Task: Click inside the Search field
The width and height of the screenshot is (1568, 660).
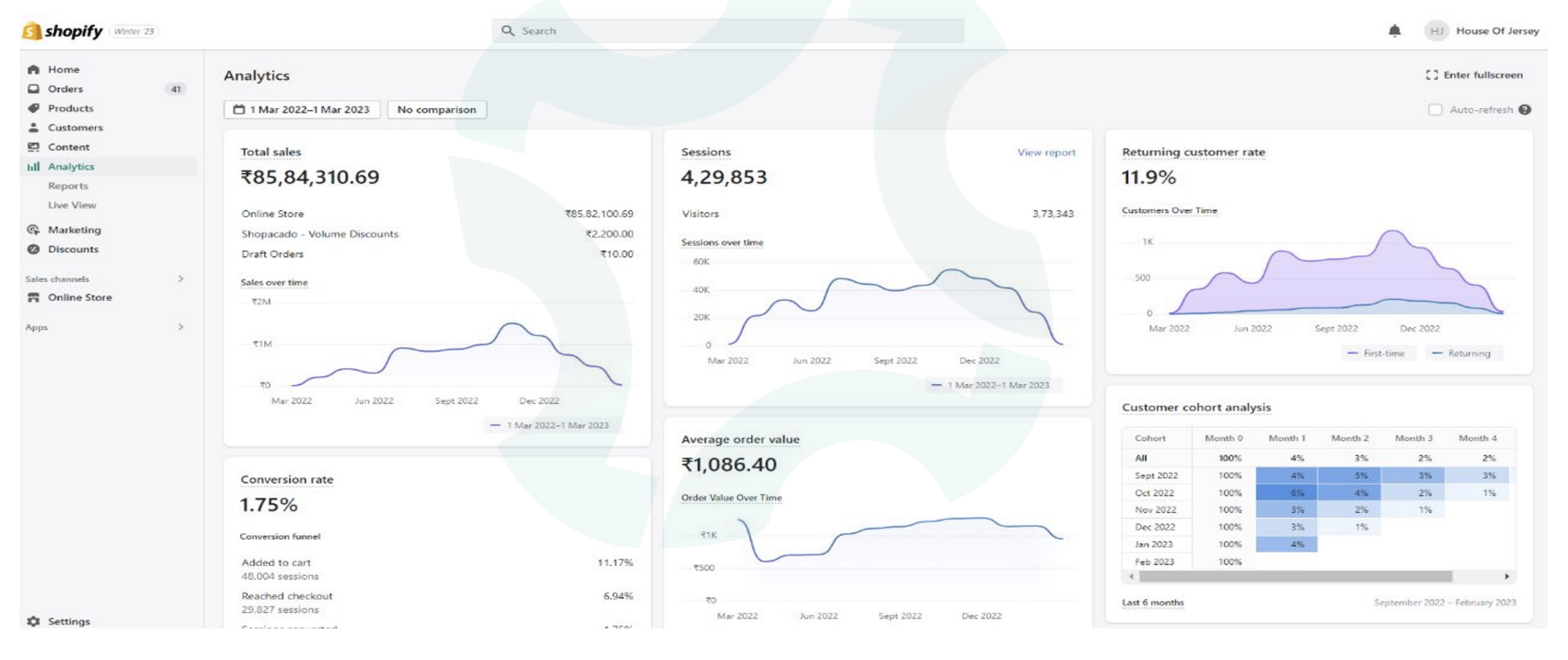Action: coord(728,31)
